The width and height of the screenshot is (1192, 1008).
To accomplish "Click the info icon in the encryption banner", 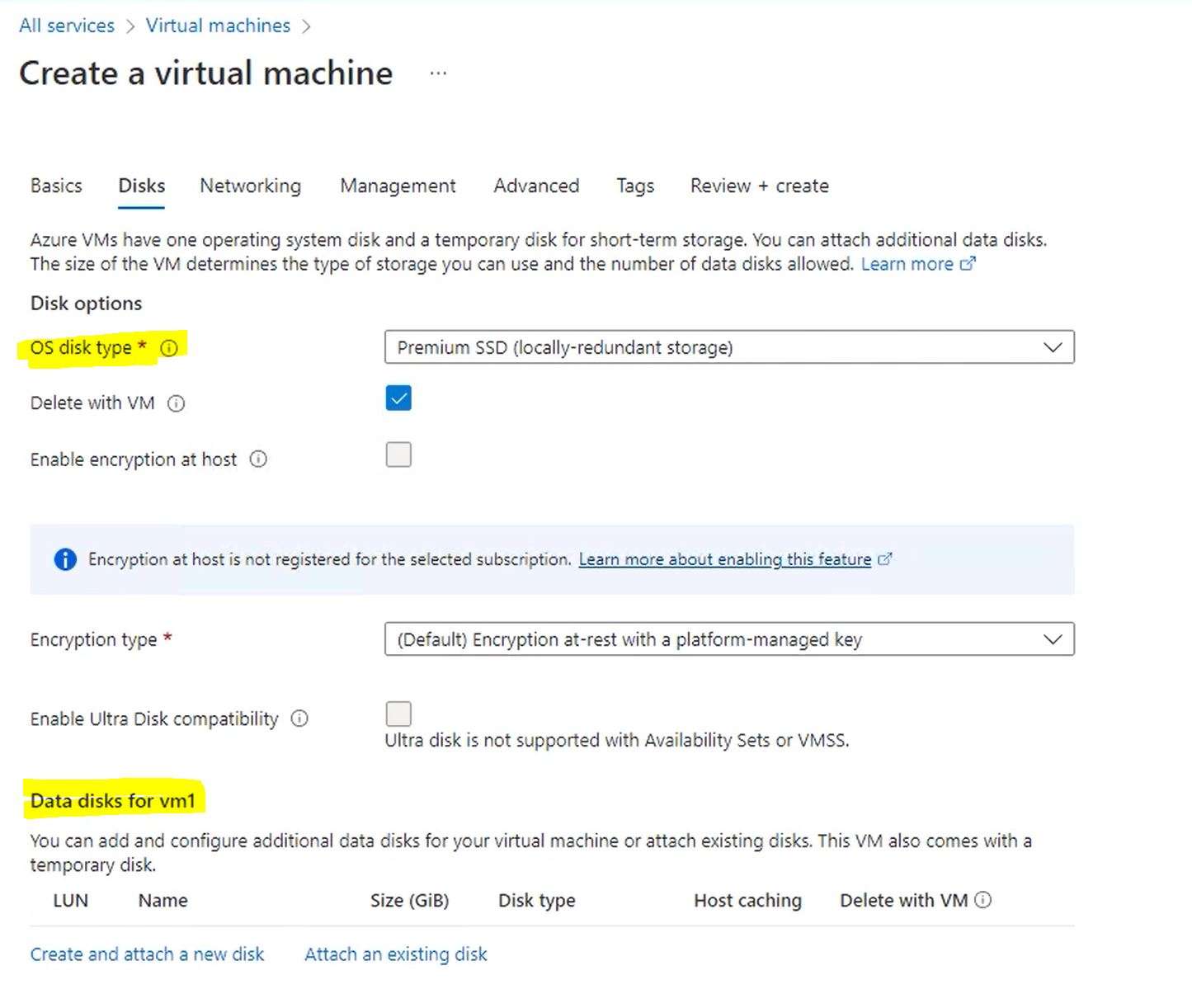I will 65,559.
